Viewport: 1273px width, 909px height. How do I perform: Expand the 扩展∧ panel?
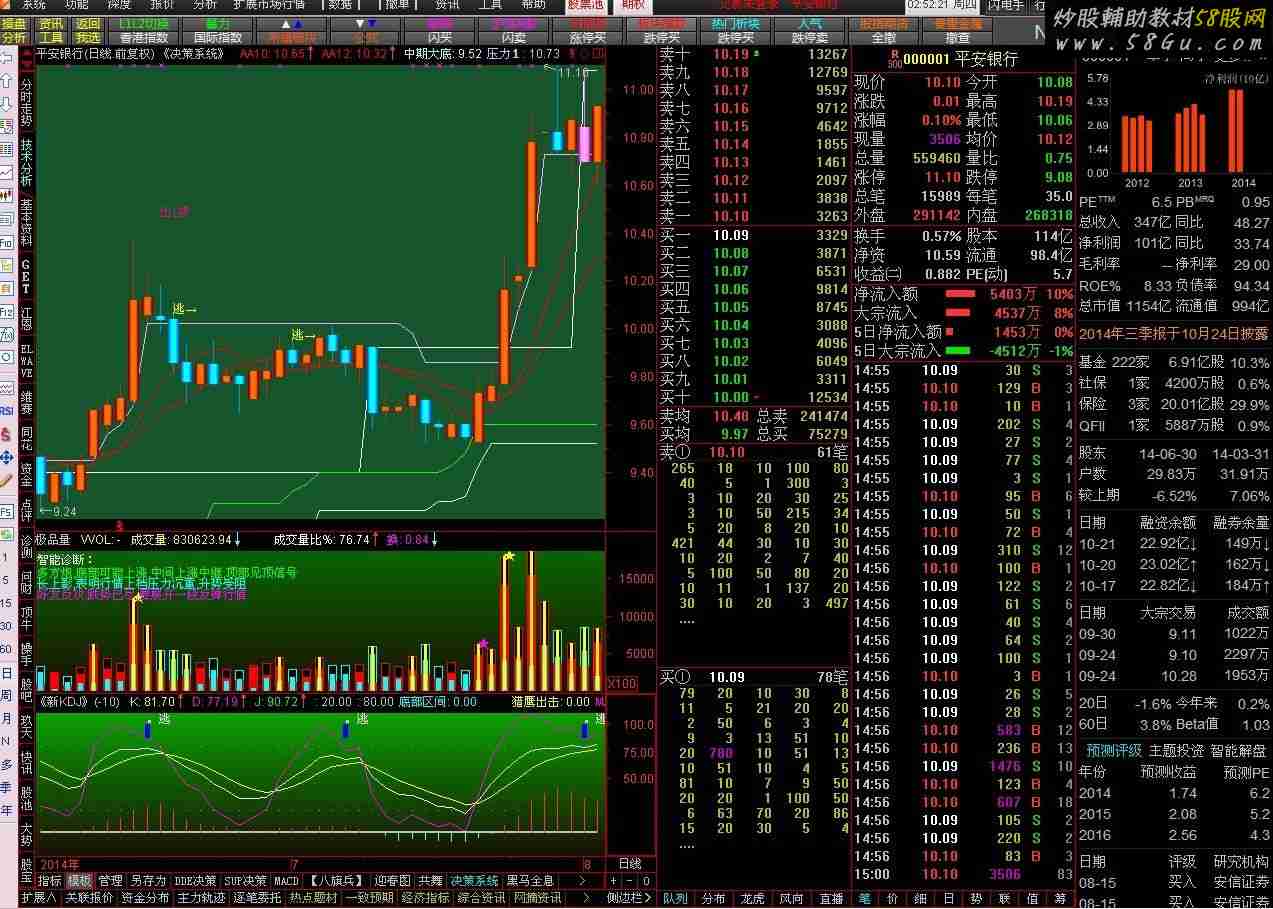pyautogui.click(x=38, y=898)
